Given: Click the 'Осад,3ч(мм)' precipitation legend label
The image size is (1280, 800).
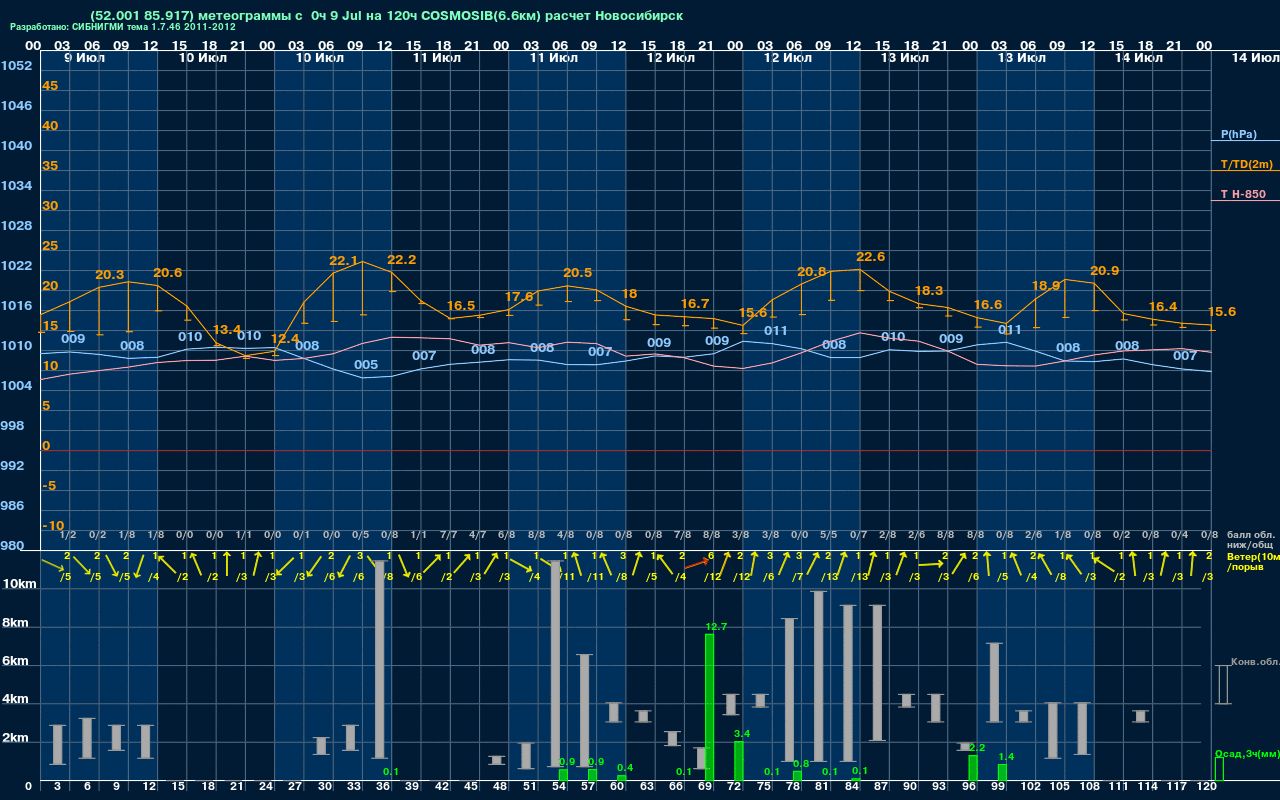Looking at the screenshot, I should click(x=1246, y=753).
